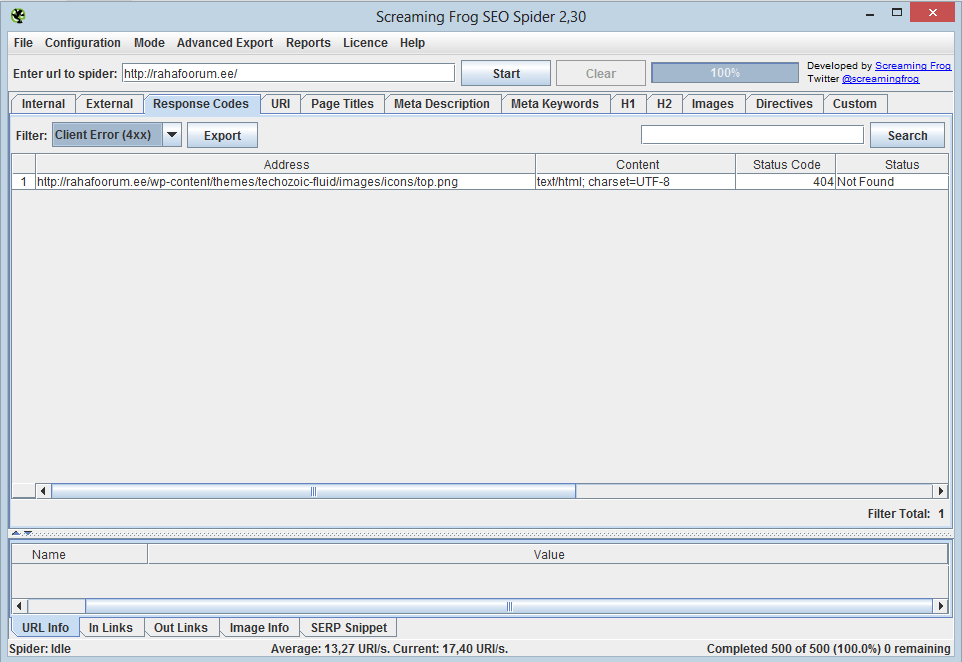
Task: Switch to the Image Info tab
Action: [x=259, y=628]
